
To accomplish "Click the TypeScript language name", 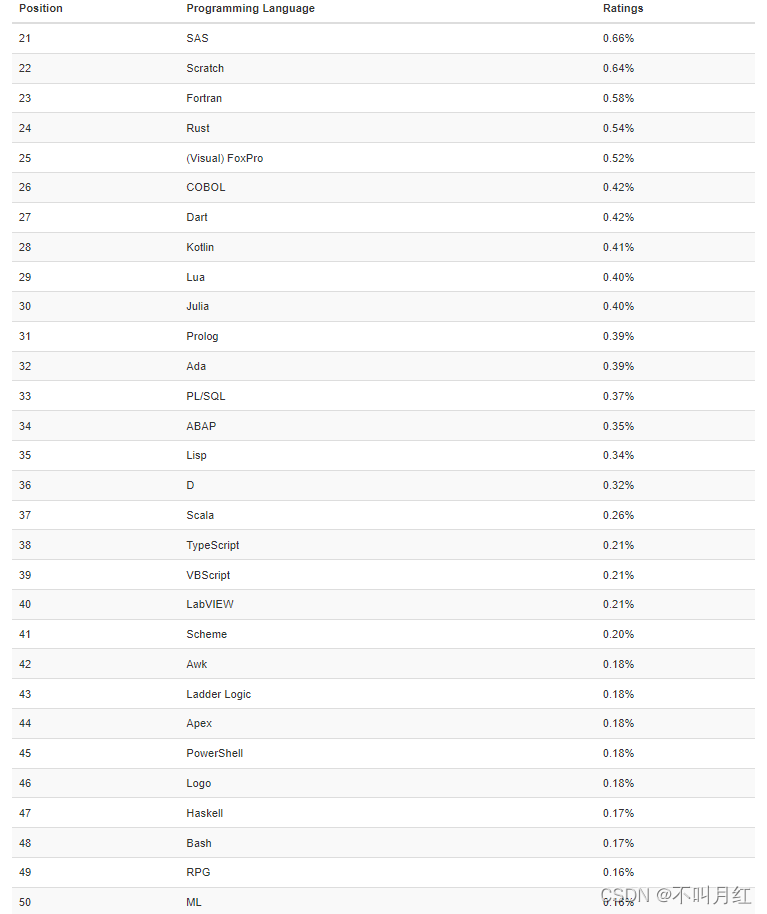I will point(213,545).
